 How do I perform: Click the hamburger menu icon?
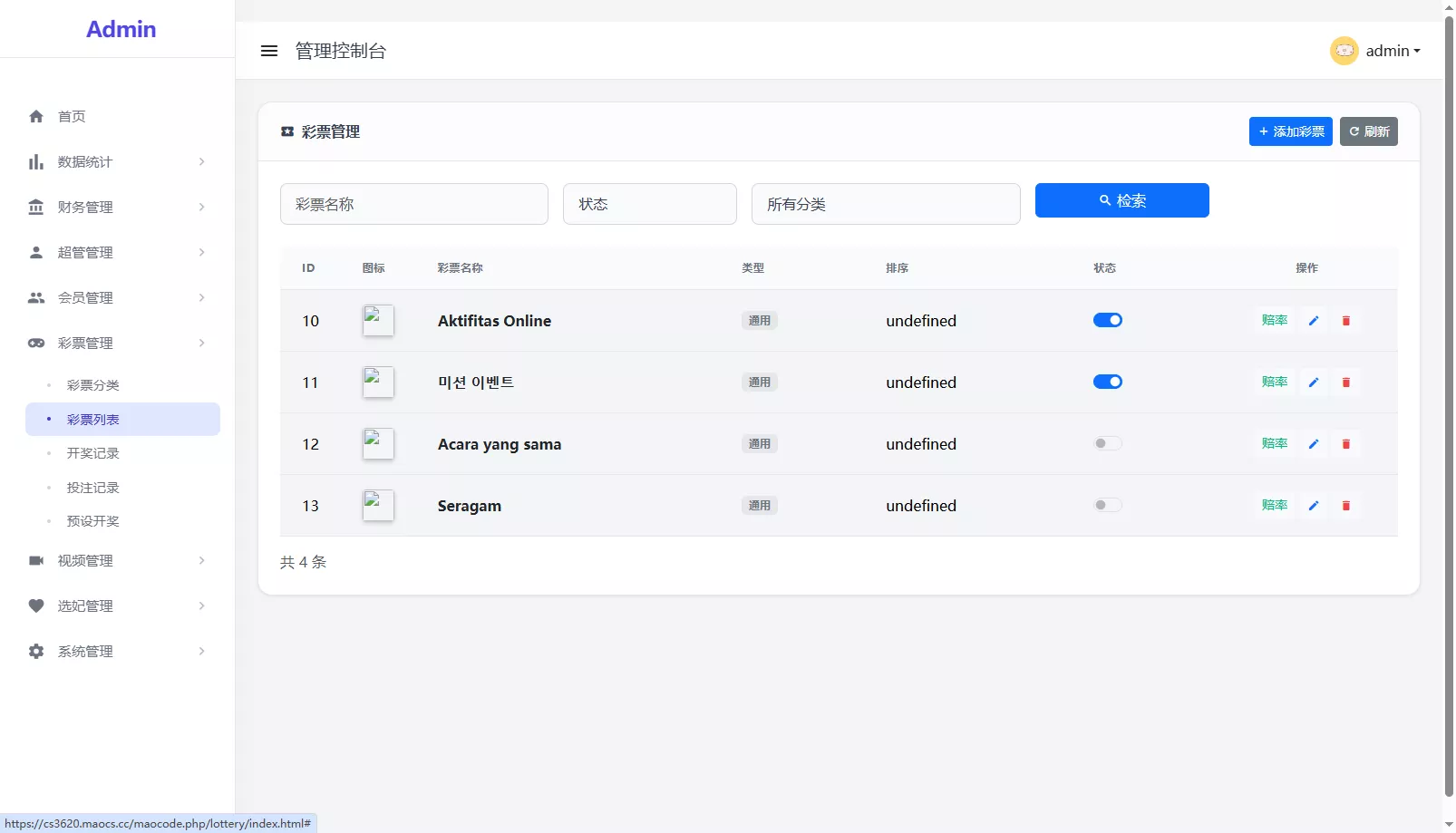[x=269, y=51]
